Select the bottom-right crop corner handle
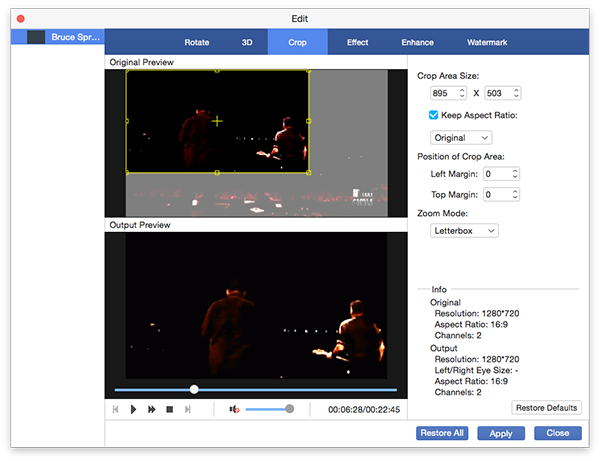Screen dimensions: 600x461 pos(308,173)
